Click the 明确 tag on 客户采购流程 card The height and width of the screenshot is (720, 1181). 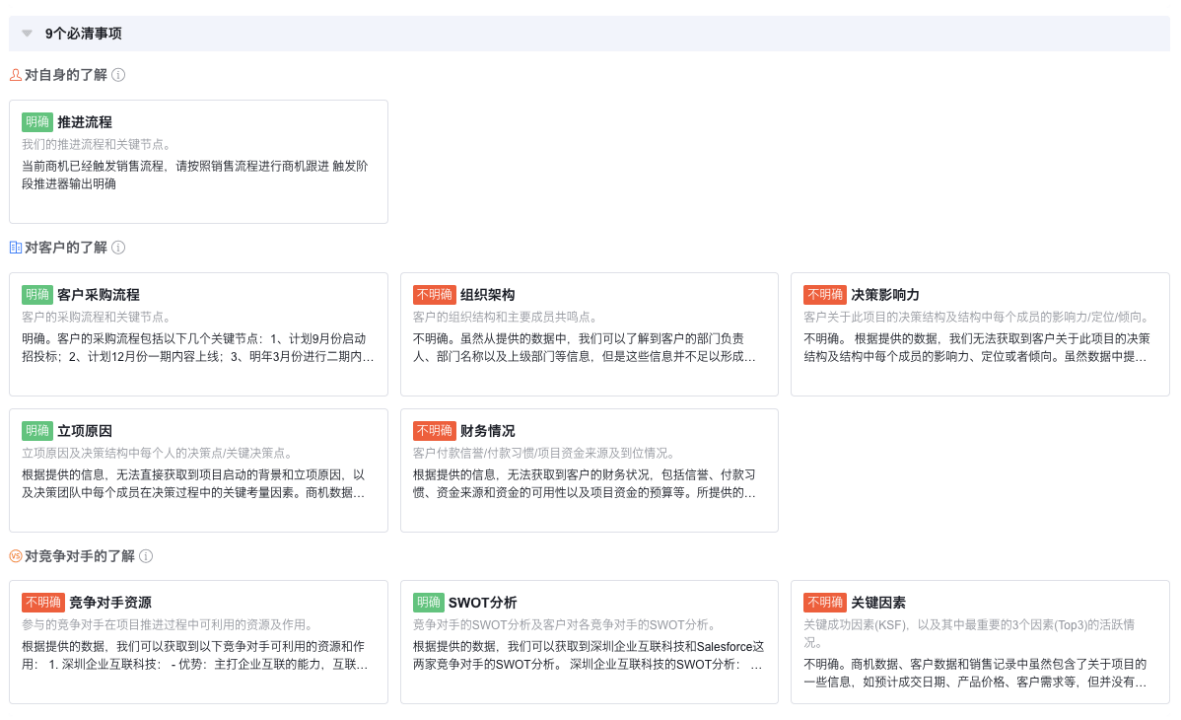pyautogui.click(x=37, y=294)
